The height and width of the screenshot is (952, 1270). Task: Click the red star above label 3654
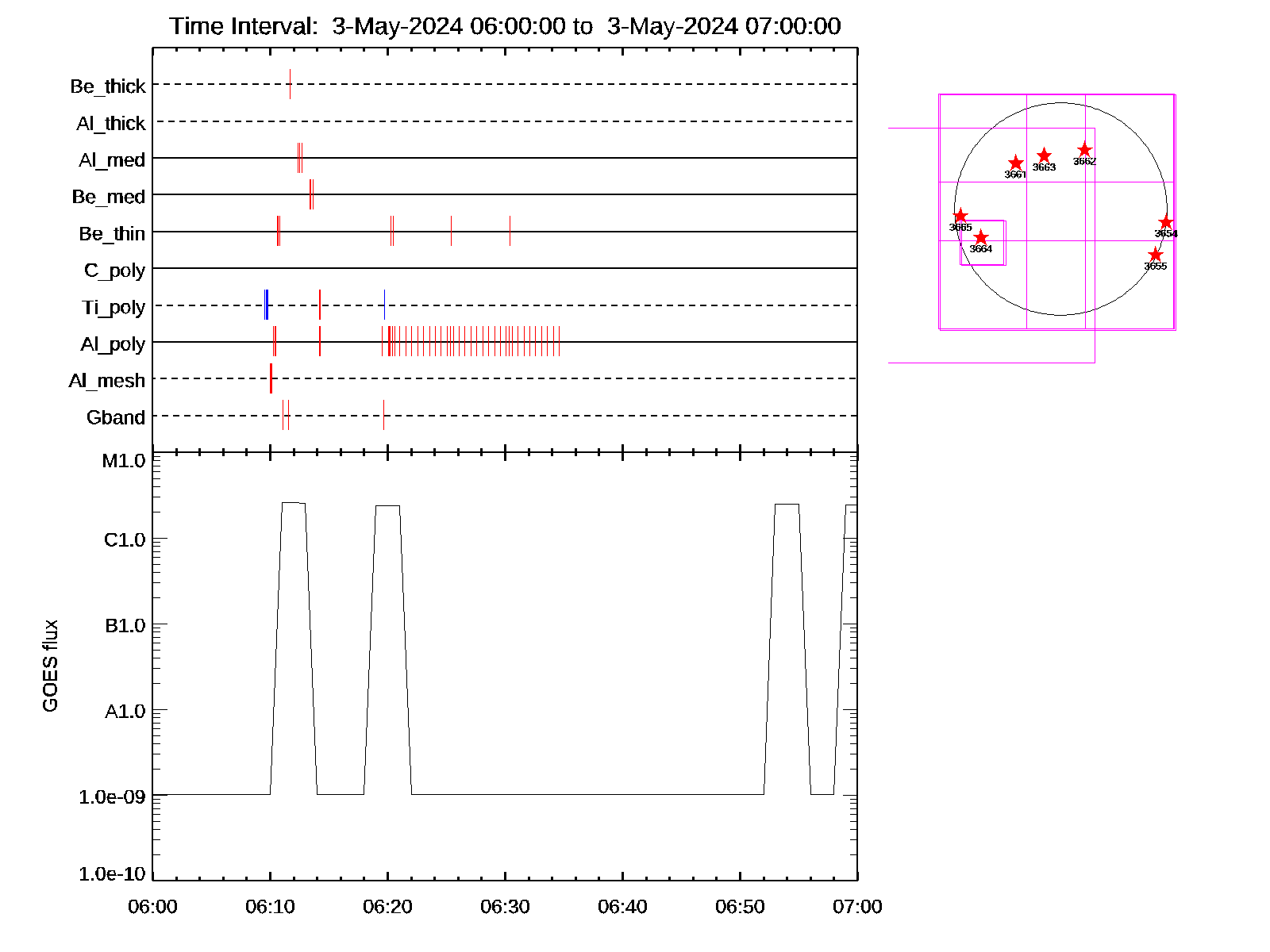pos(1165,223)
